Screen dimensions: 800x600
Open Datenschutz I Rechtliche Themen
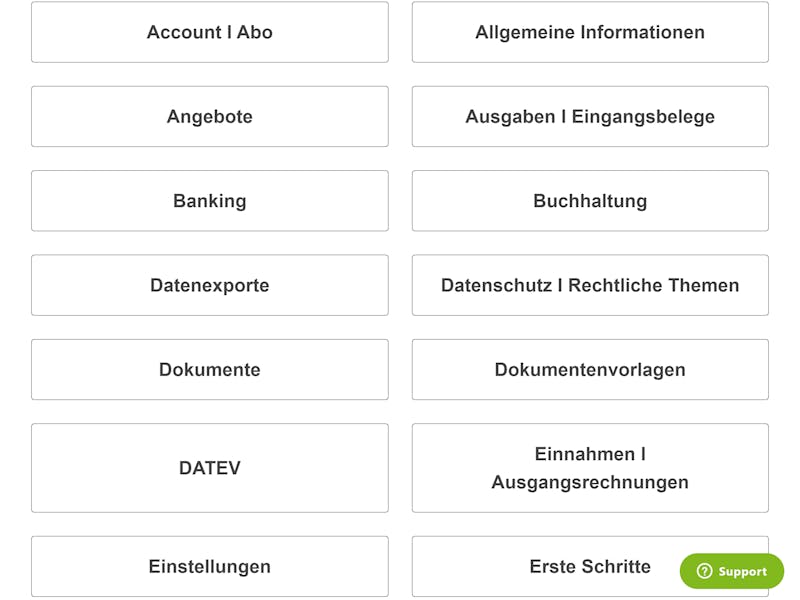(590, 285)
